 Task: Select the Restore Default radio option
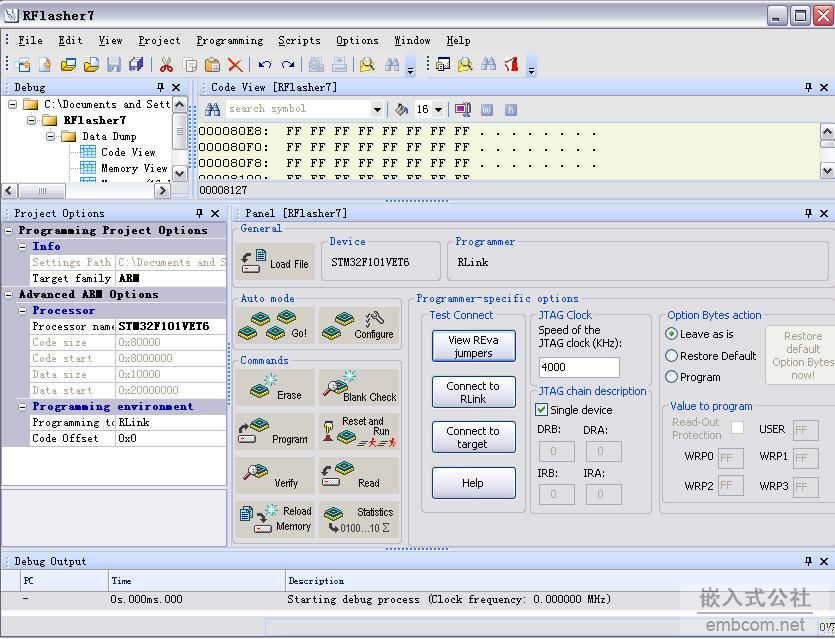pos(672,356)
